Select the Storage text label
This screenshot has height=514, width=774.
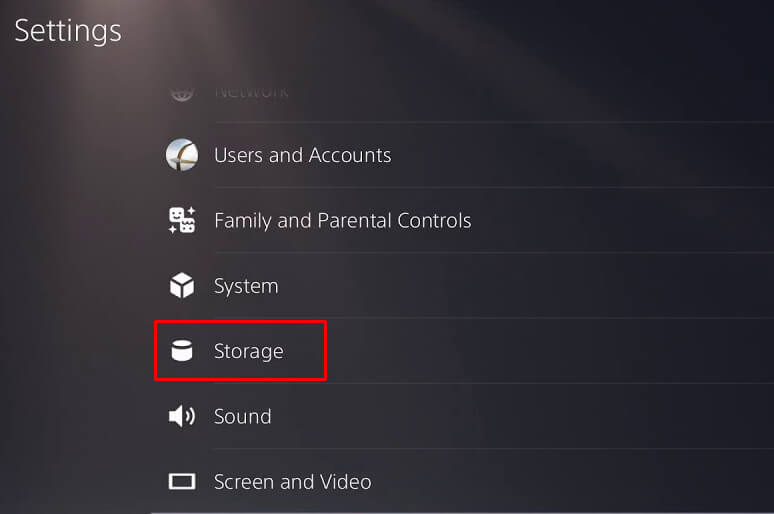click(x=248, y=351)
